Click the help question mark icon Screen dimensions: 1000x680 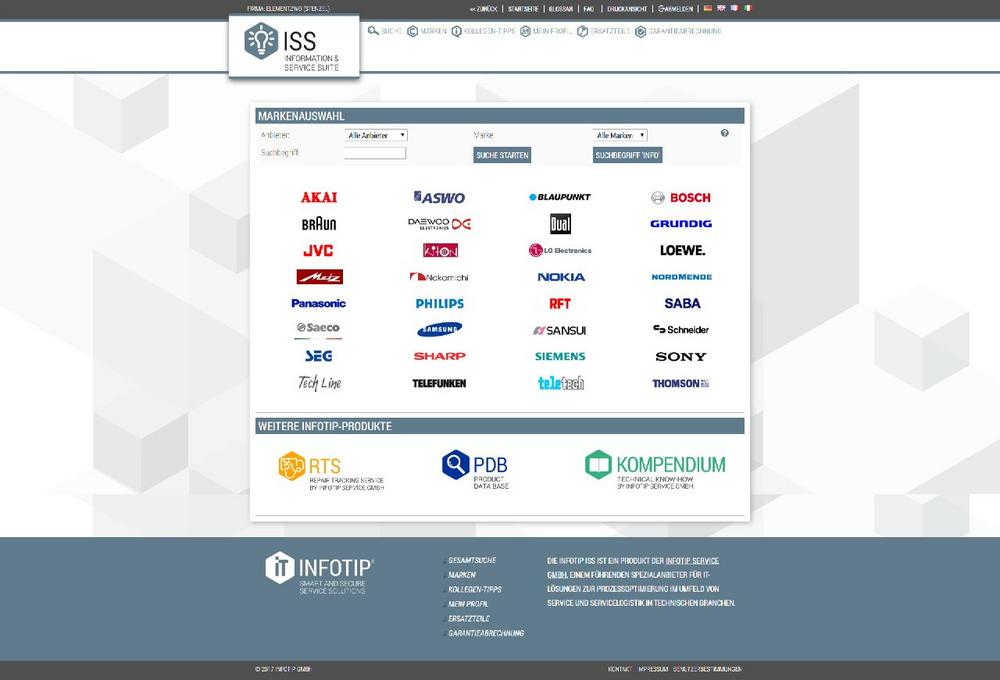click(x=724, y=133)
